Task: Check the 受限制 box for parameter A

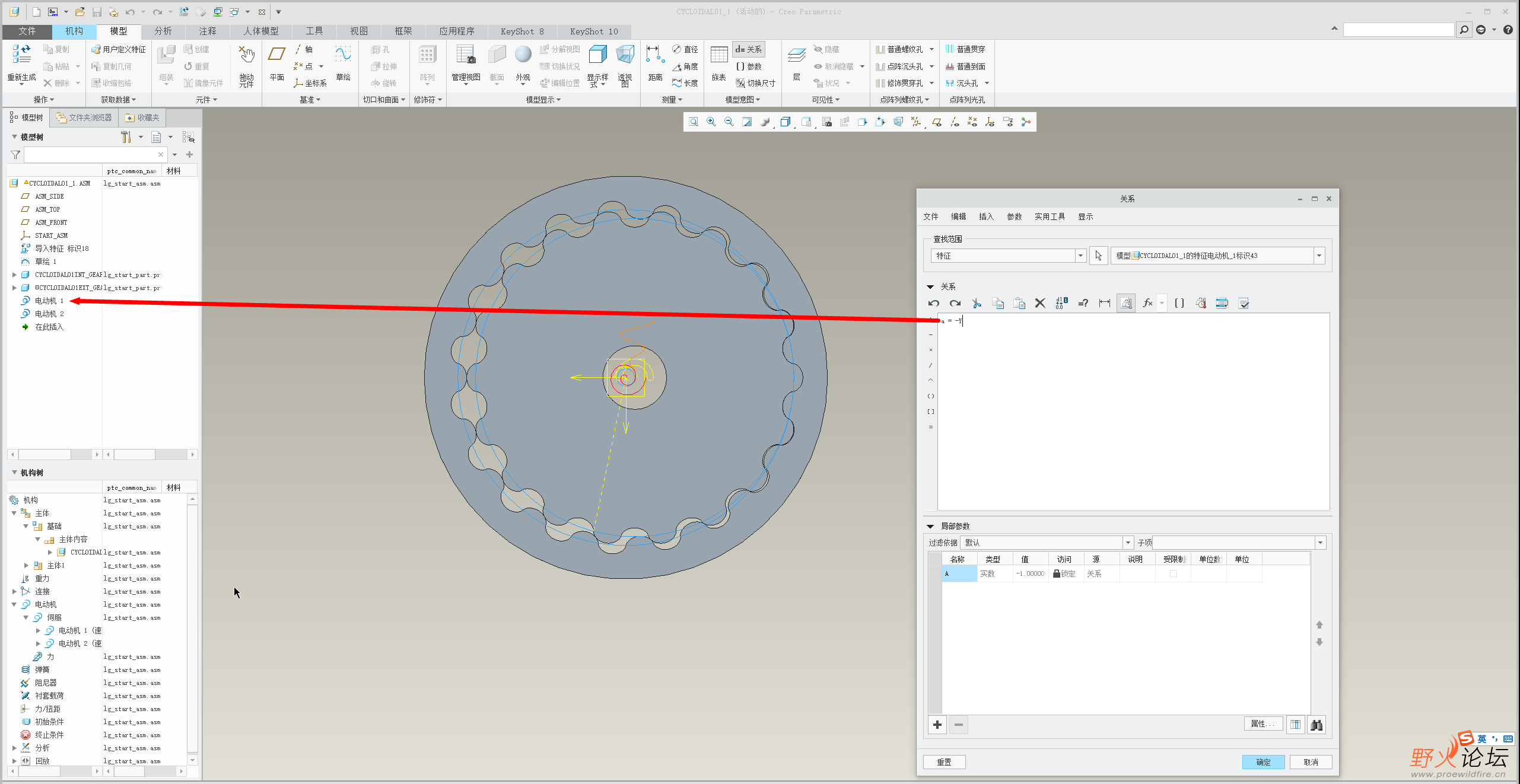Action: click(x=1173, y=573)
